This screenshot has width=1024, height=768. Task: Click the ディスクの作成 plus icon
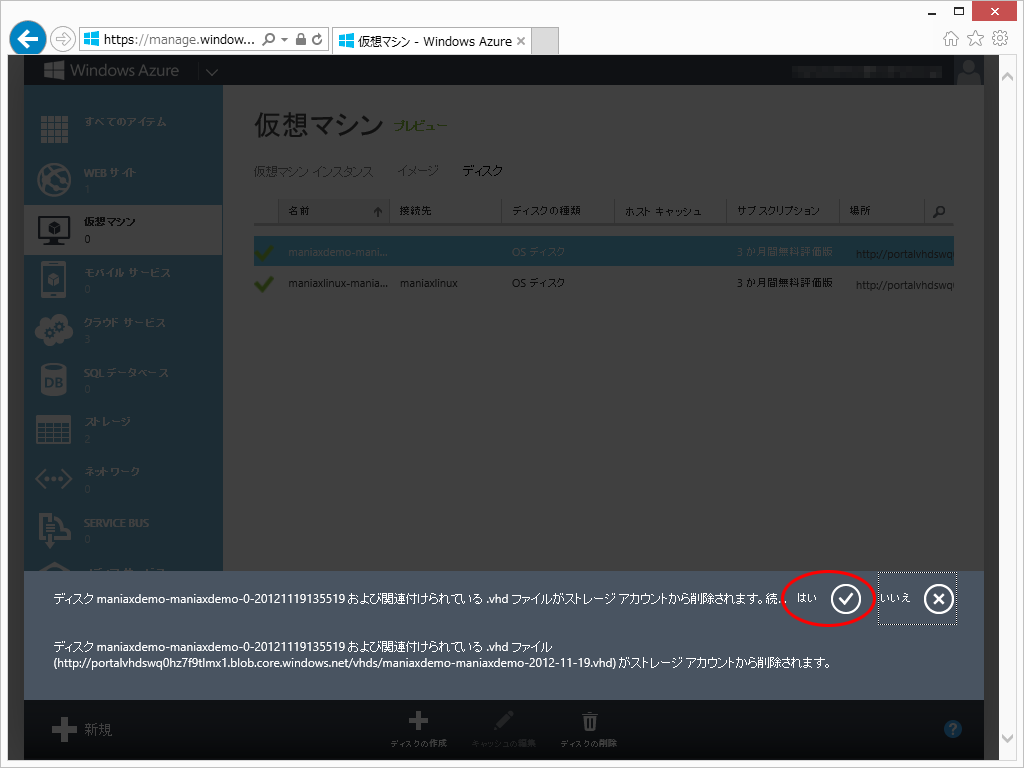[x=418, y=721]
